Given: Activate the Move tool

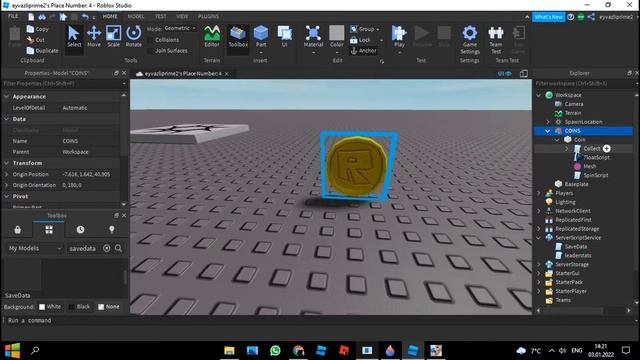Looking at the screenshot, I should (94, 36).
